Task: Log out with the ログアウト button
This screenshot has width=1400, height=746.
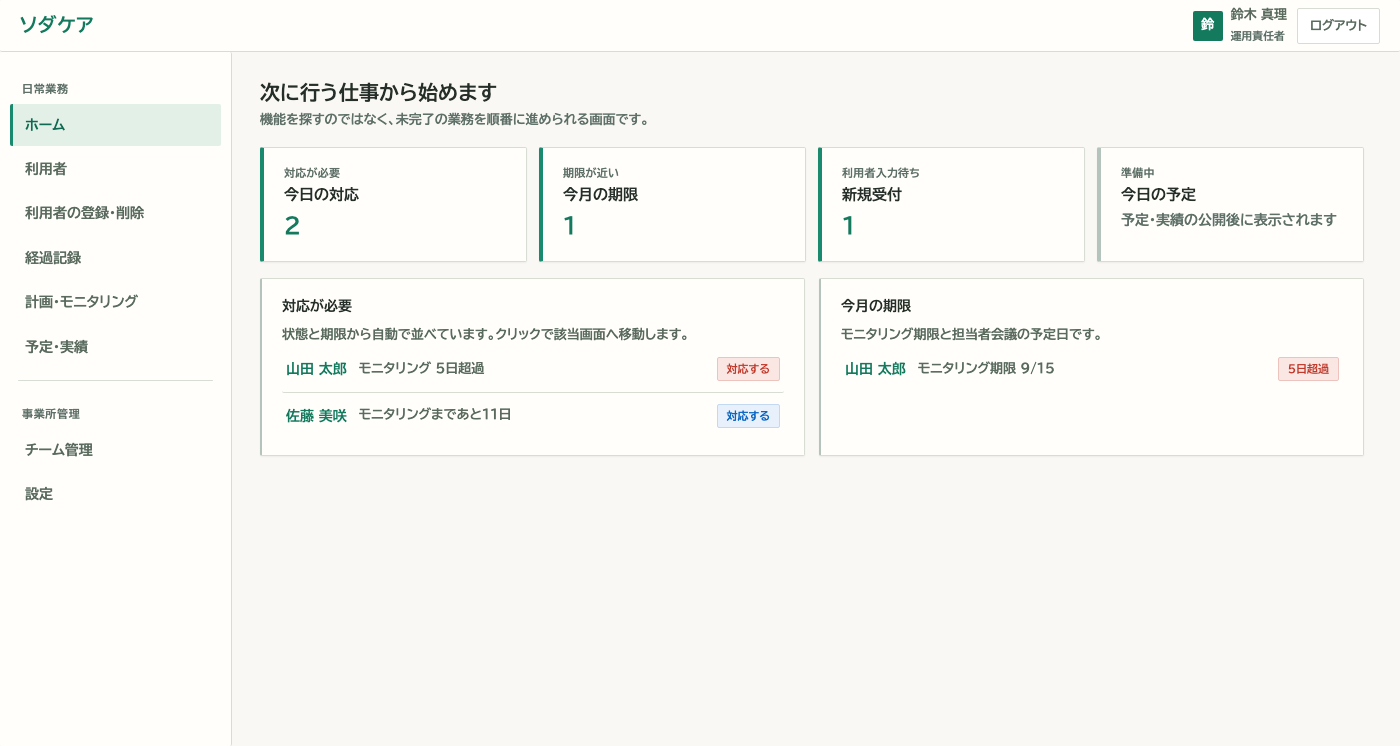Action: [x=1338, y=26]
